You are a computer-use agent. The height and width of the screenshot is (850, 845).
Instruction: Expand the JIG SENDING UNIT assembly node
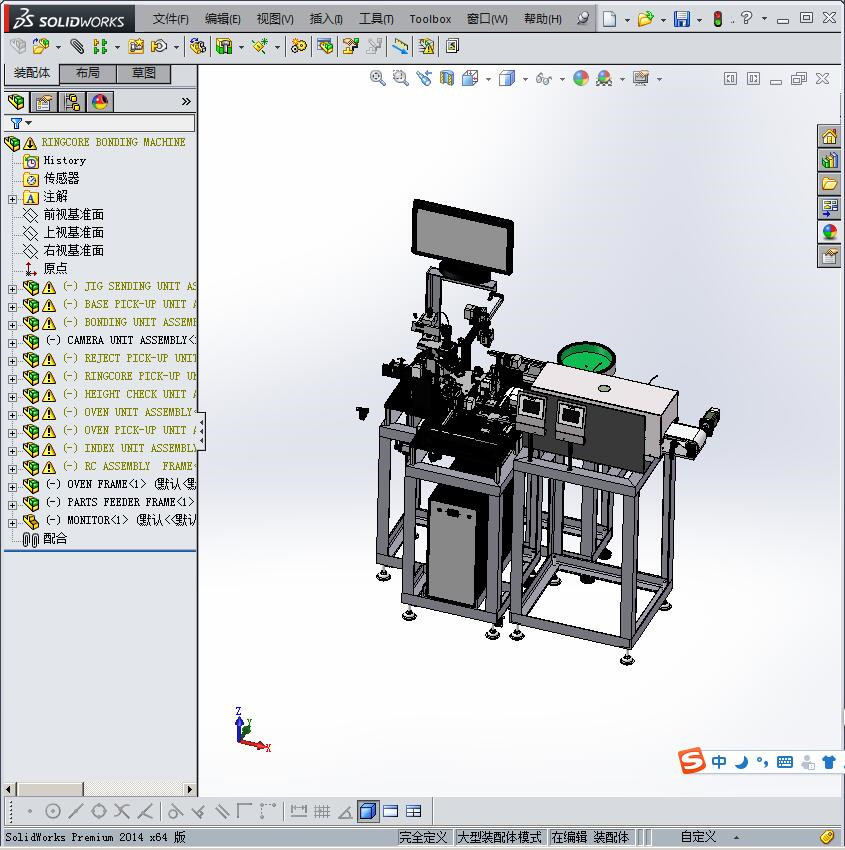tap(12, 289)
